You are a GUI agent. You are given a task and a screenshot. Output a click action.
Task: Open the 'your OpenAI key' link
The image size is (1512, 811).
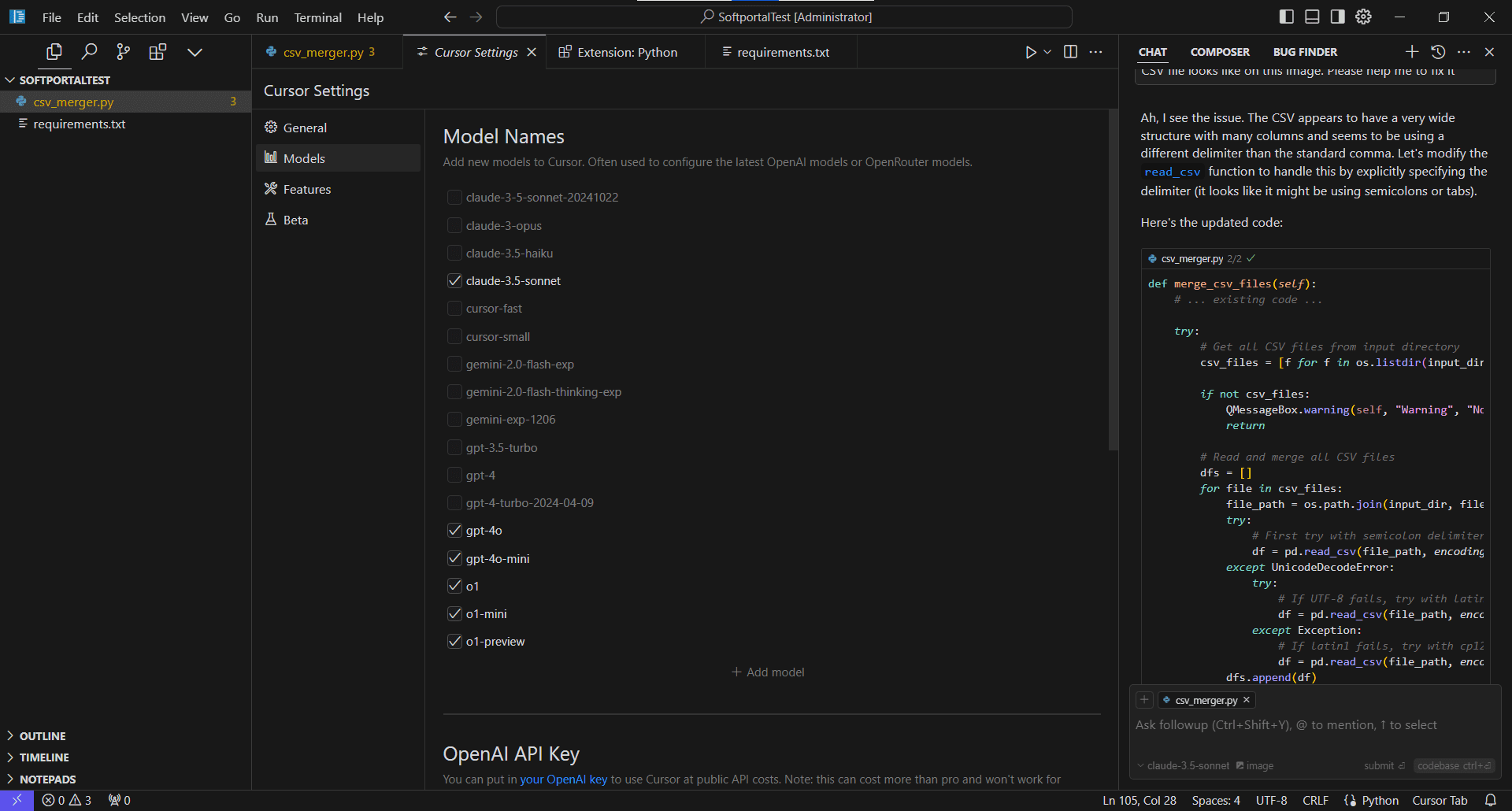coord(563,780)
